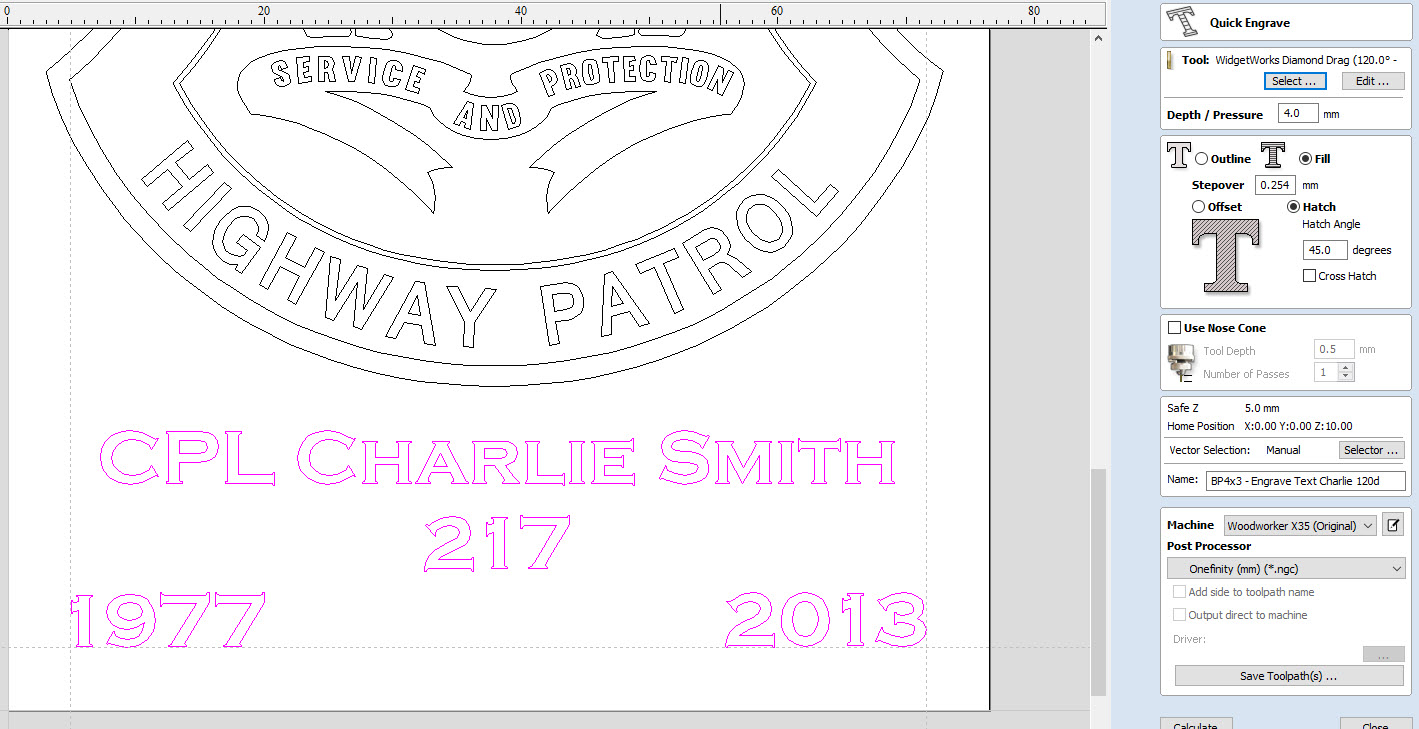Click the diamond drag tool icon
Image resolution: width=1419 pixels, height=729 pixels.
pyautogui.click(x=1170, y=61)
